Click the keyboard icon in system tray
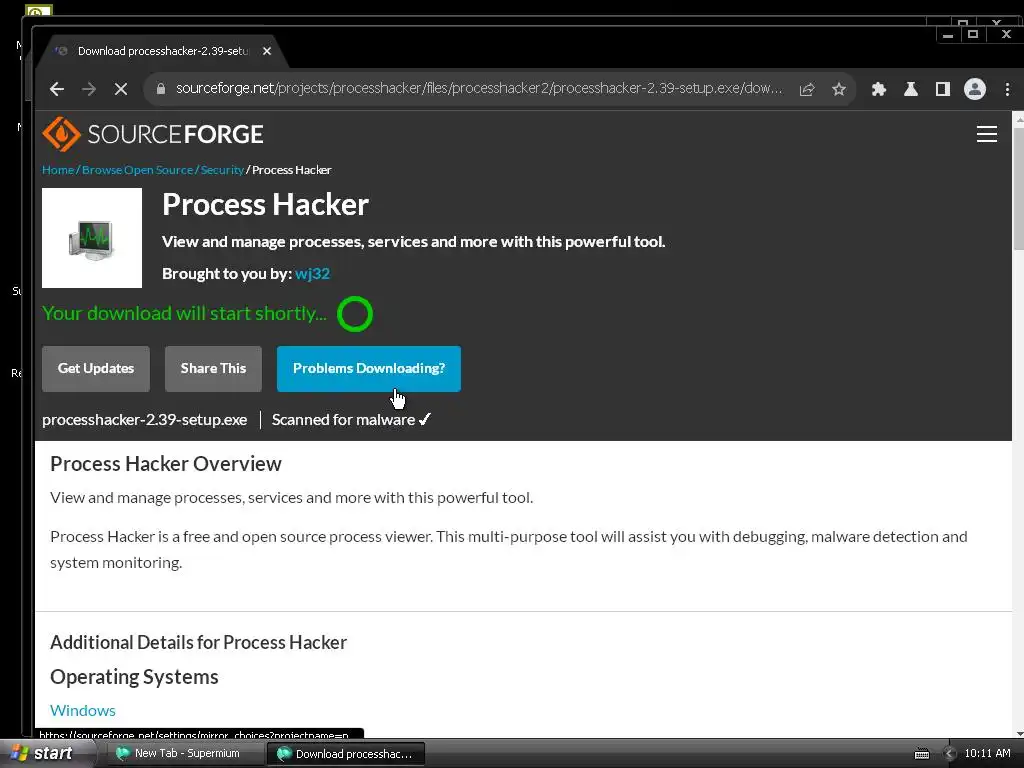Viewport: 1024px width, 768px height. pyautogui.click(x=922, y=754)
